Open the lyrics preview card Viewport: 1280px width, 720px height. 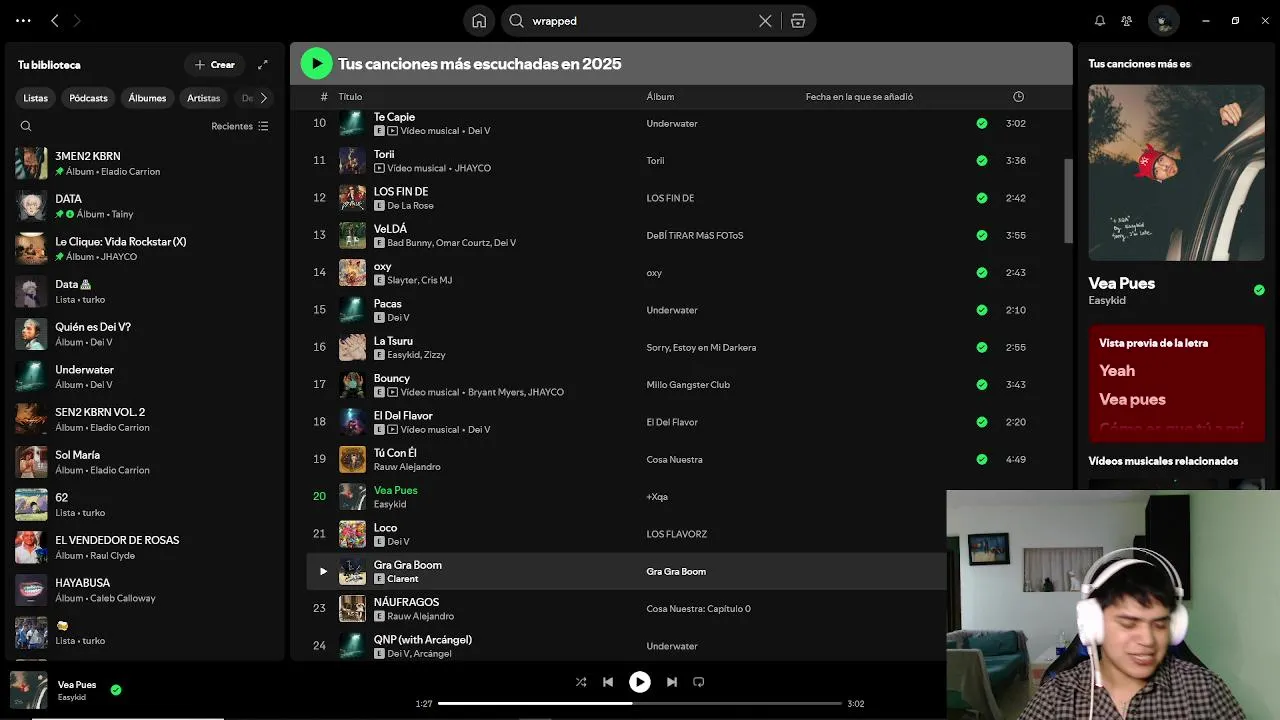point(1176,384)
